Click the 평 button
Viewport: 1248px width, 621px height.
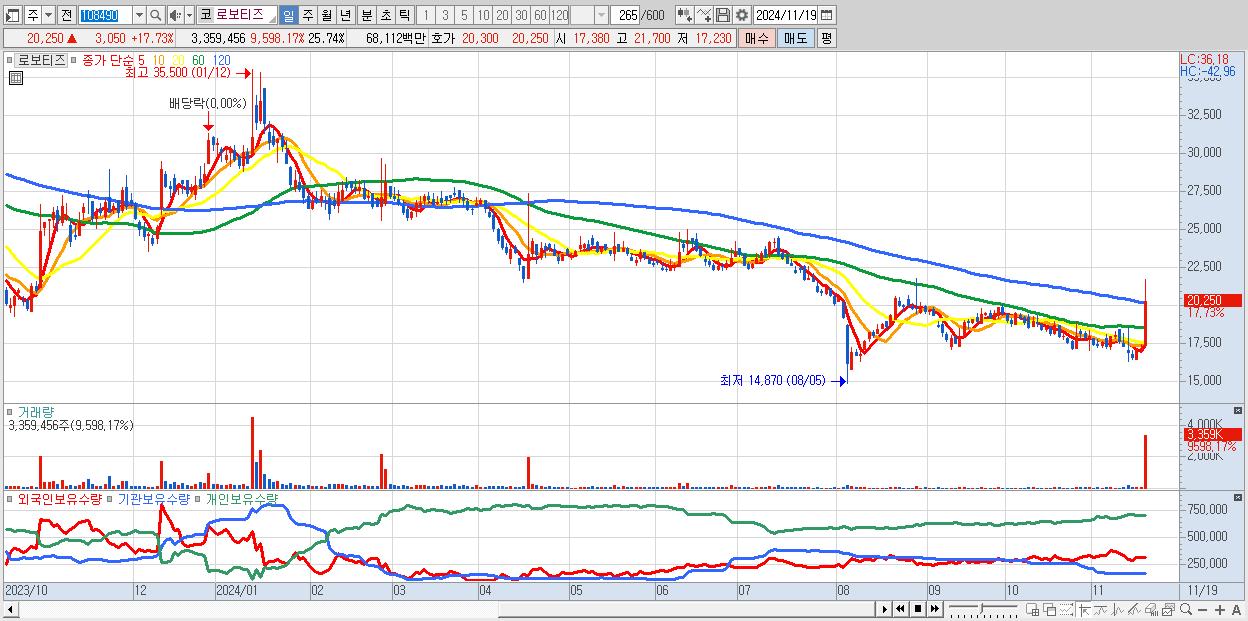[826, 38]
